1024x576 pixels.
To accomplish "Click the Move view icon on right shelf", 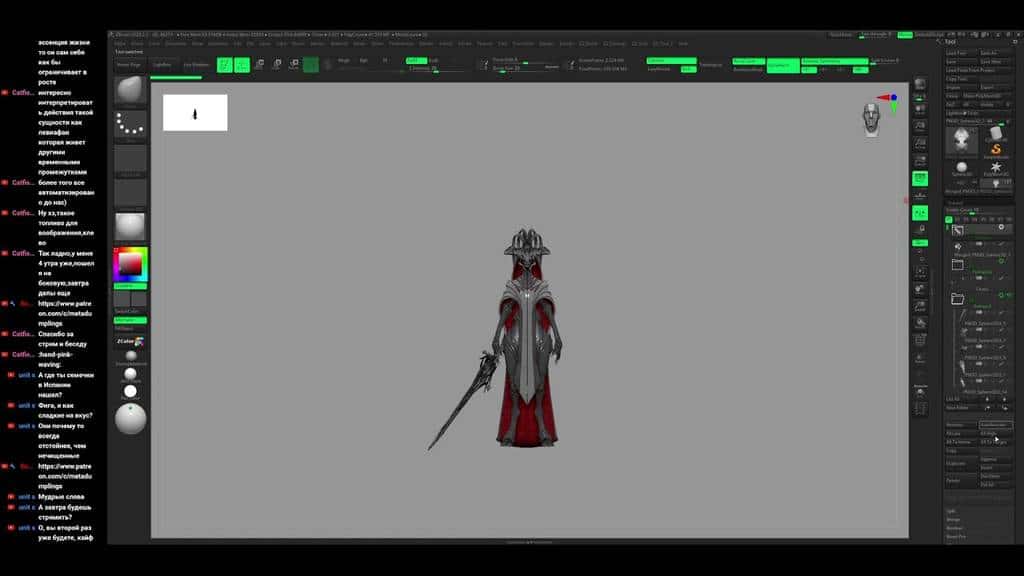I will [x=920, y=289].
